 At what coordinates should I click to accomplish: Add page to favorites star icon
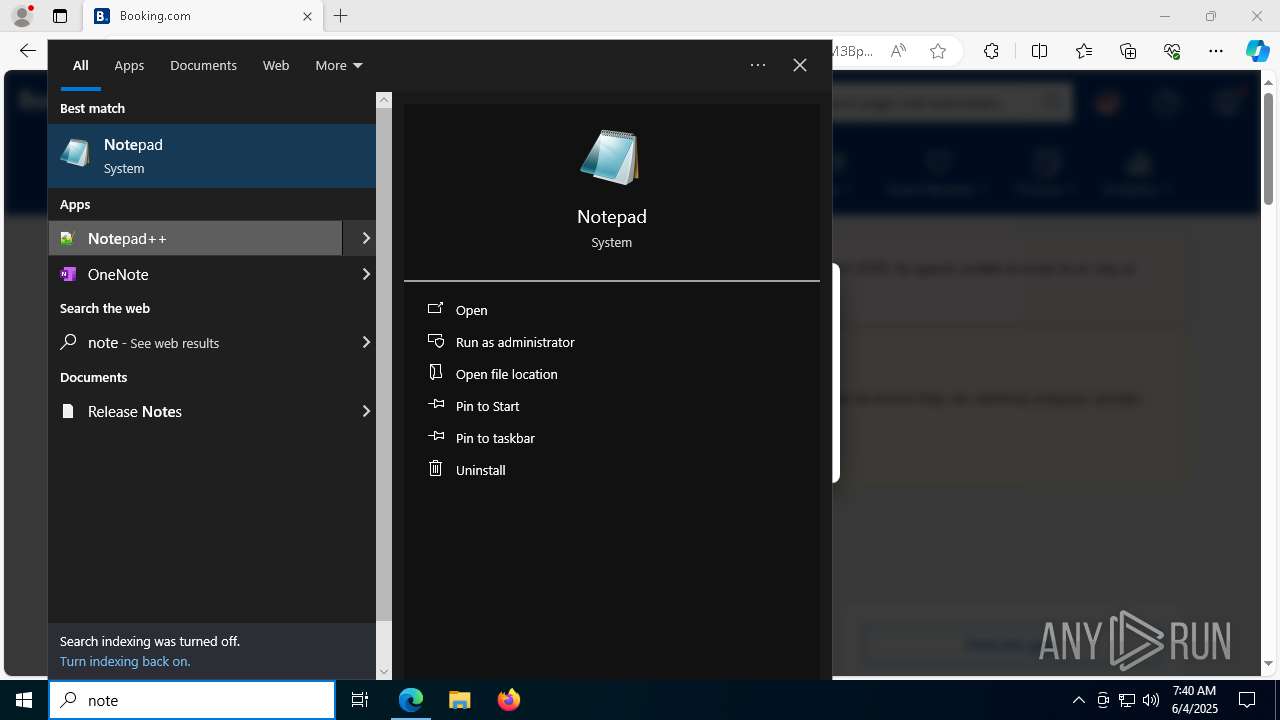coord(938,51)
